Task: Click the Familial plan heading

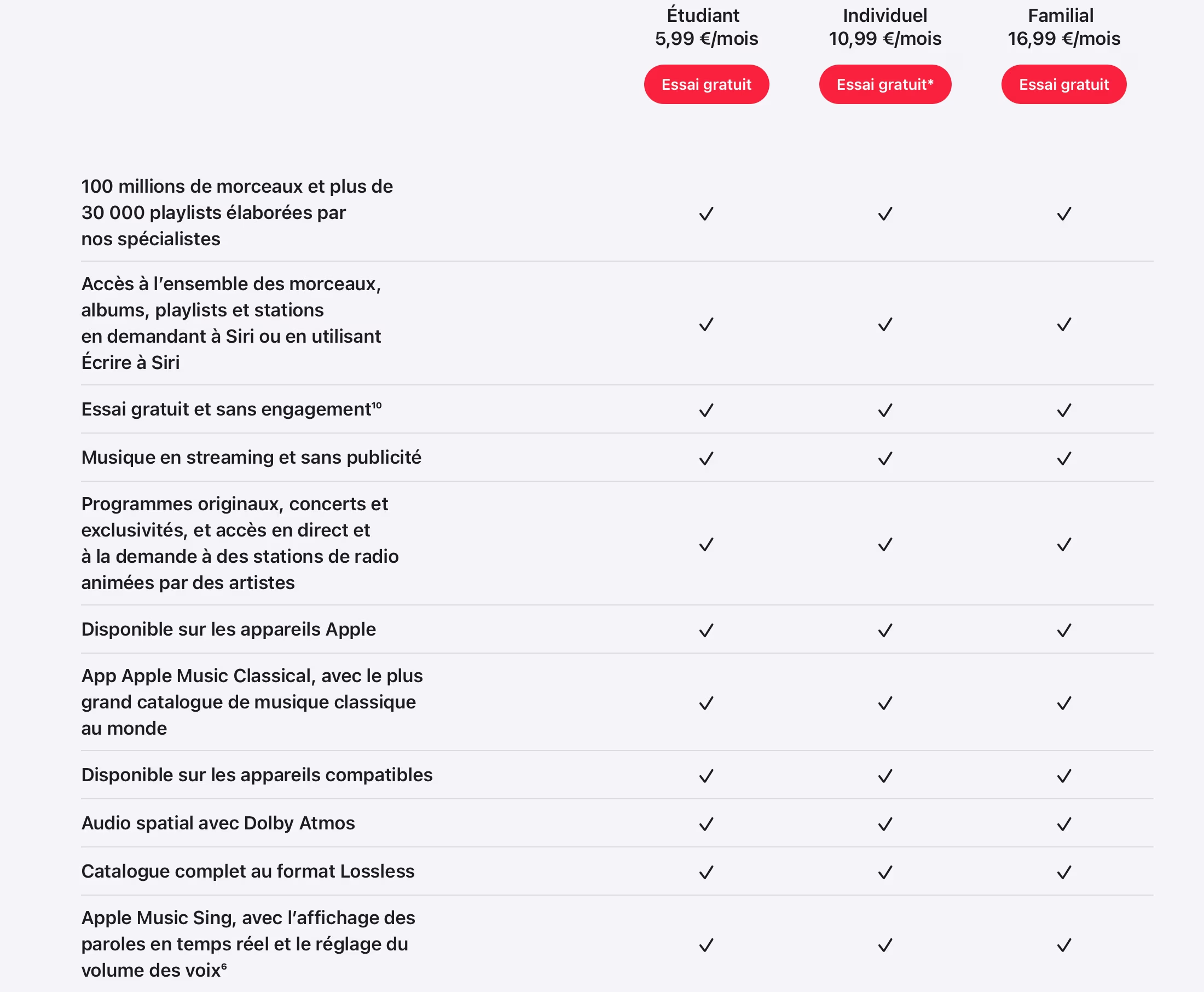Action: (x=1061, y=15)
